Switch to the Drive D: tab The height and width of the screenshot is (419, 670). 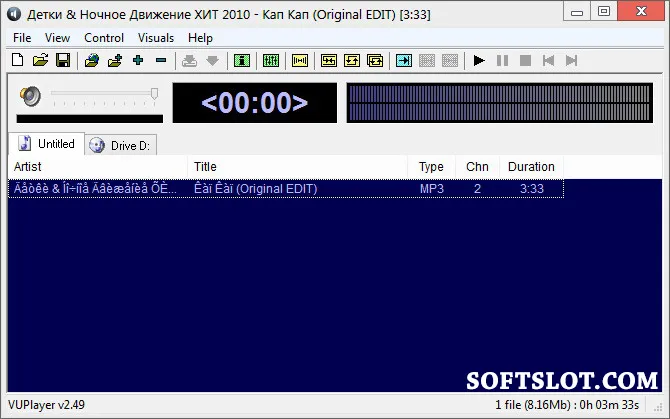tap(121, 146)
